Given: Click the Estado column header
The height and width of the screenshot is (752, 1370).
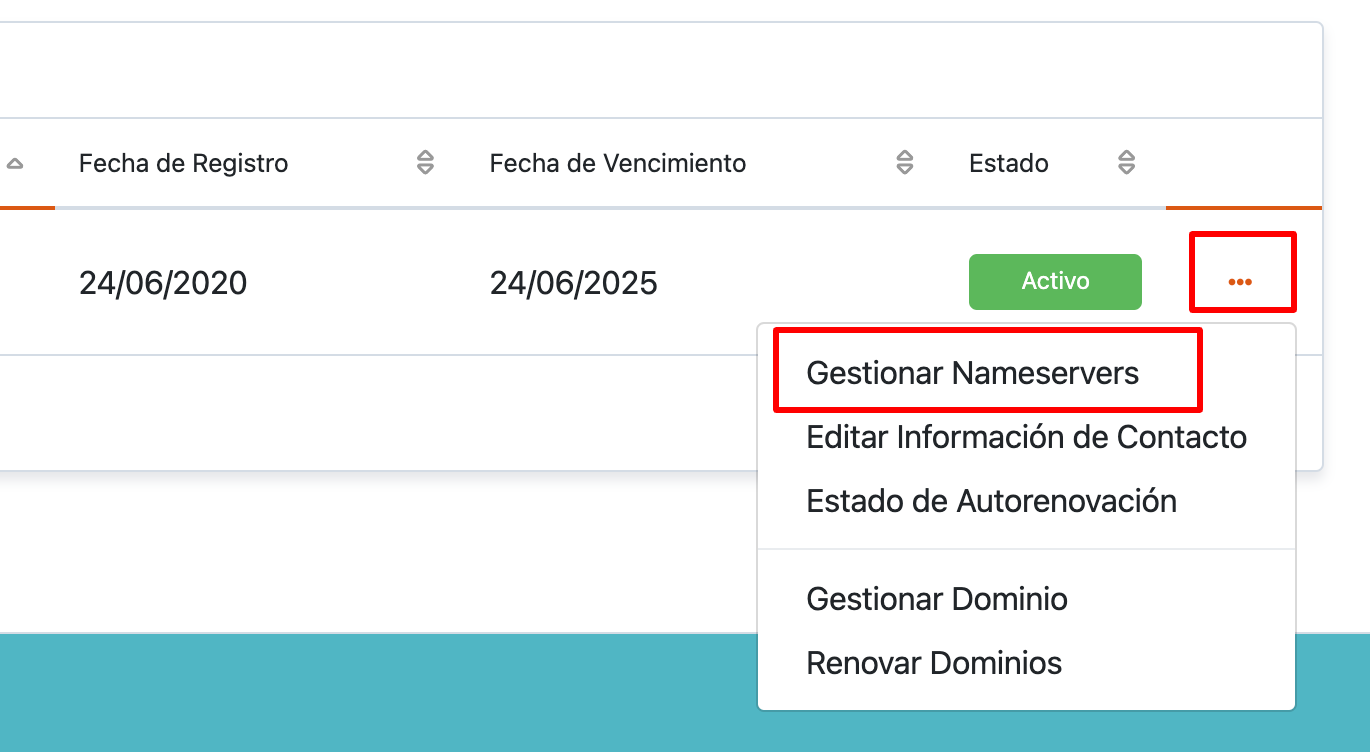Looking at the screenshot, I should [x=1008, y=163].
